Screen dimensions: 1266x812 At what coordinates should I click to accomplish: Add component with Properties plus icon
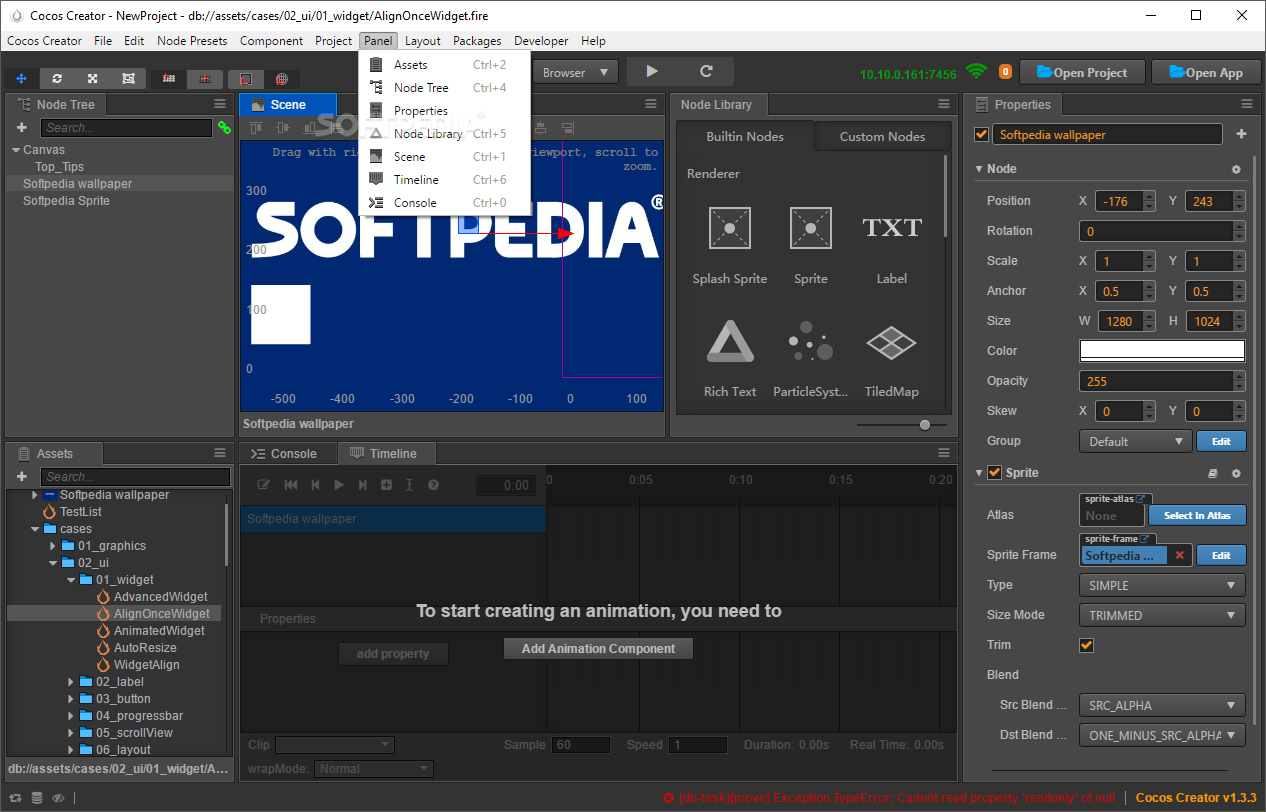(1241, 134)
